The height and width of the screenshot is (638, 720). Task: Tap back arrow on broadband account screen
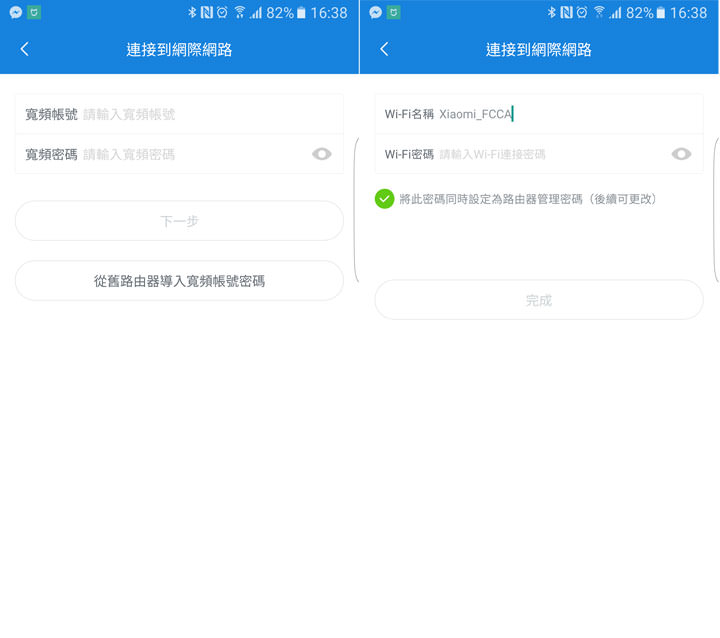point(25,49)
